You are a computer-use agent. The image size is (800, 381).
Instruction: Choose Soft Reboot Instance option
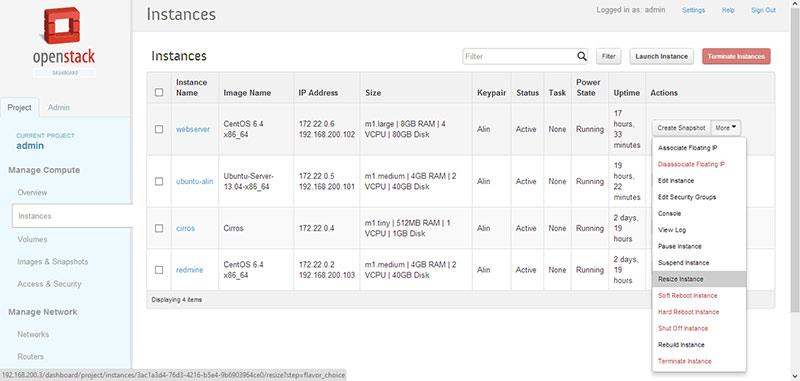click(699, 295)
